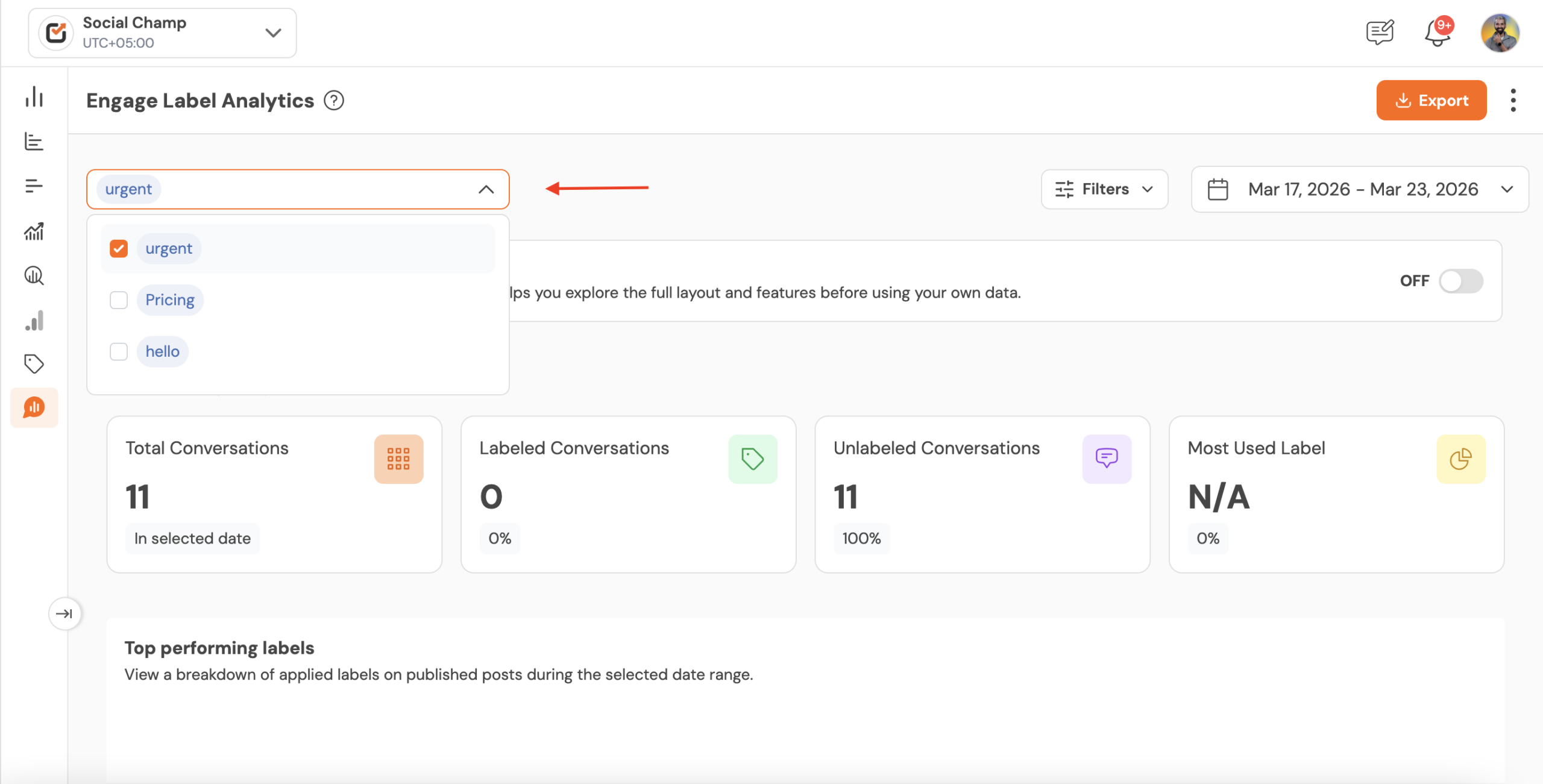Viewport: 1543px width, 784px height.
Task: Open the feedback message compose icon
Action: pos(1380,32)
